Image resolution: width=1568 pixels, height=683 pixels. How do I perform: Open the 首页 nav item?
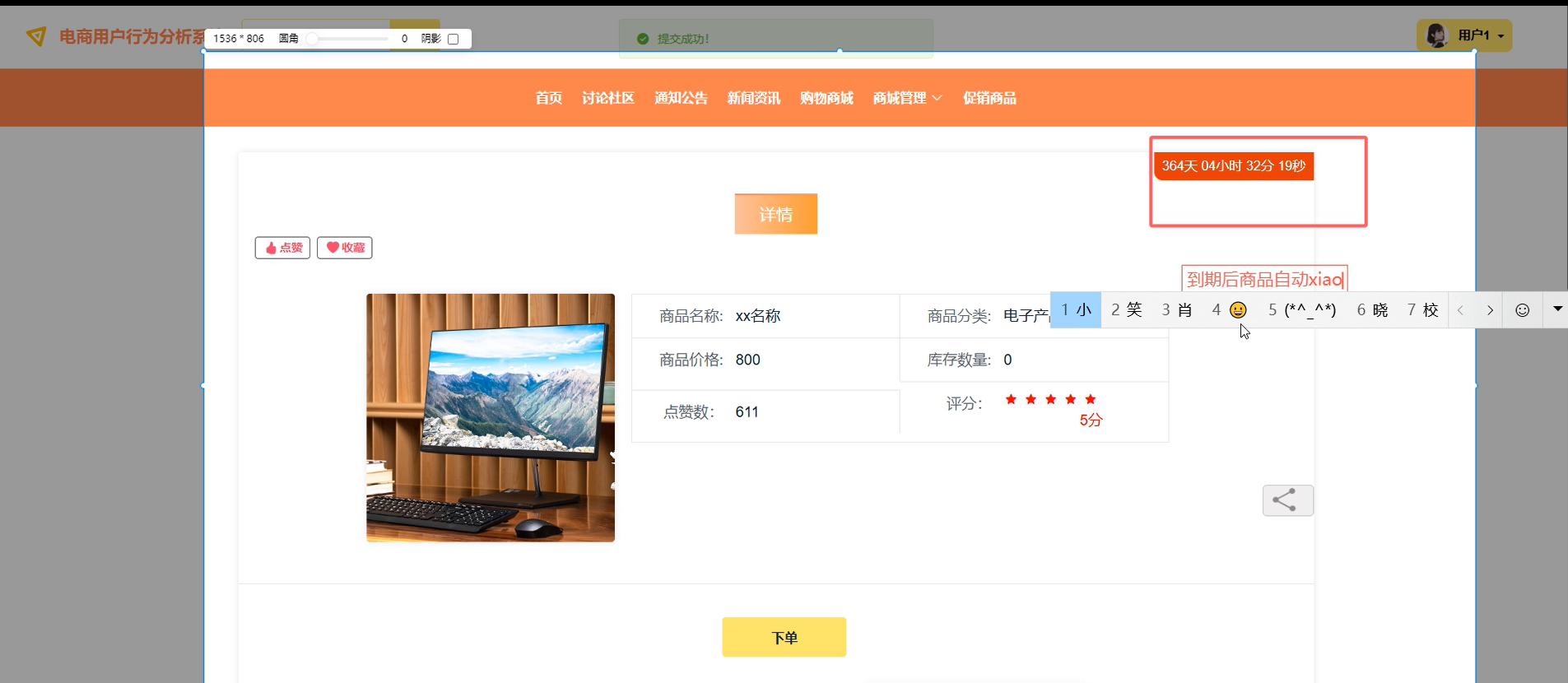548,98
